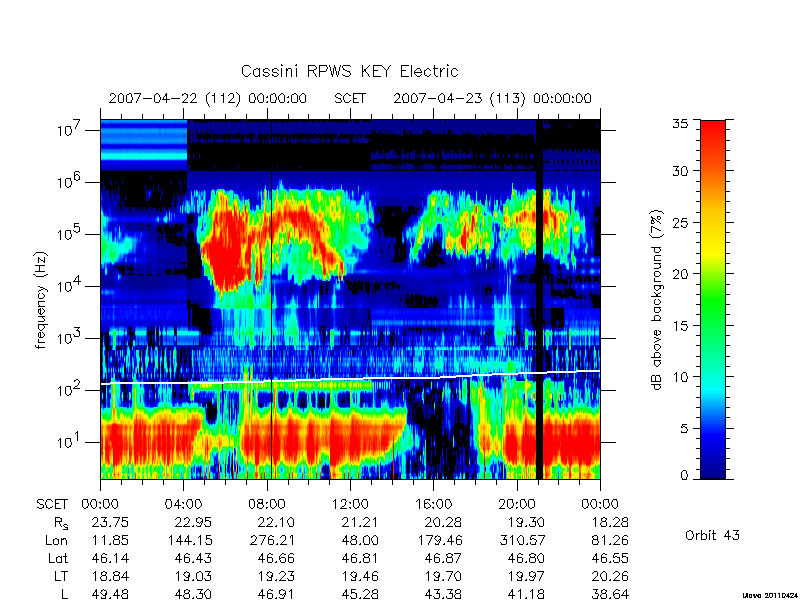Select the Rs value 18.28

coord(609,522)
